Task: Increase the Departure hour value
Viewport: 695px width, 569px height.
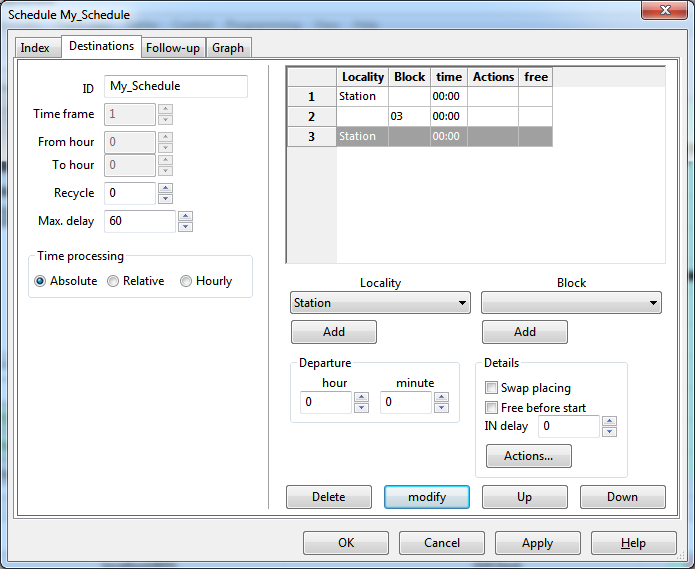Action: (x=361, y=397)
